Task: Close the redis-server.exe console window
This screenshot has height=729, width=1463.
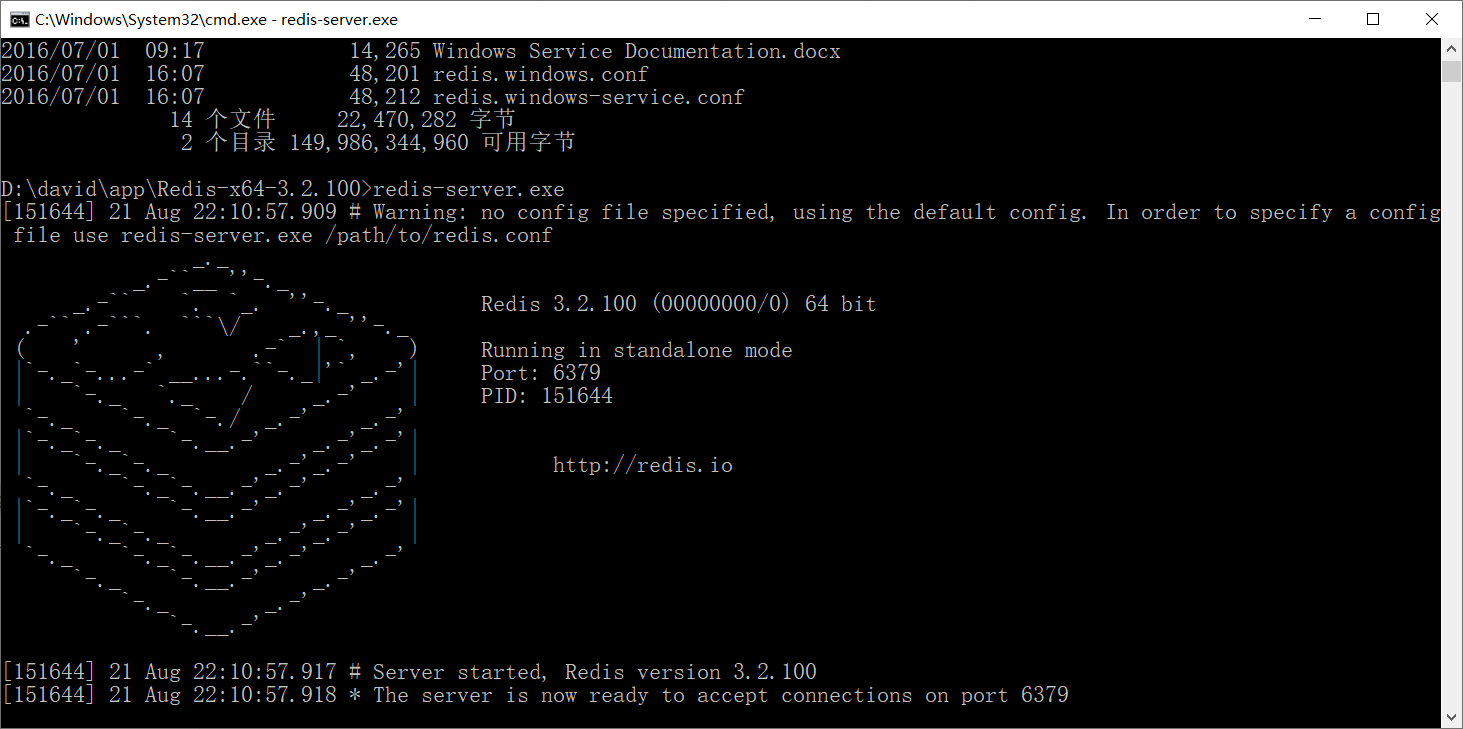Action: click(1432, 19)
